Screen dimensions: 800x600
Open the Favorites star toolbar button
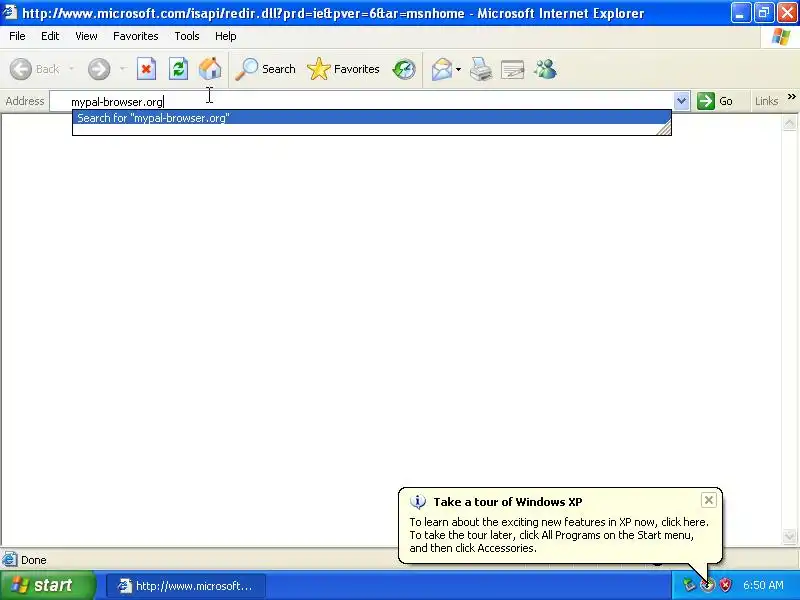343,69
